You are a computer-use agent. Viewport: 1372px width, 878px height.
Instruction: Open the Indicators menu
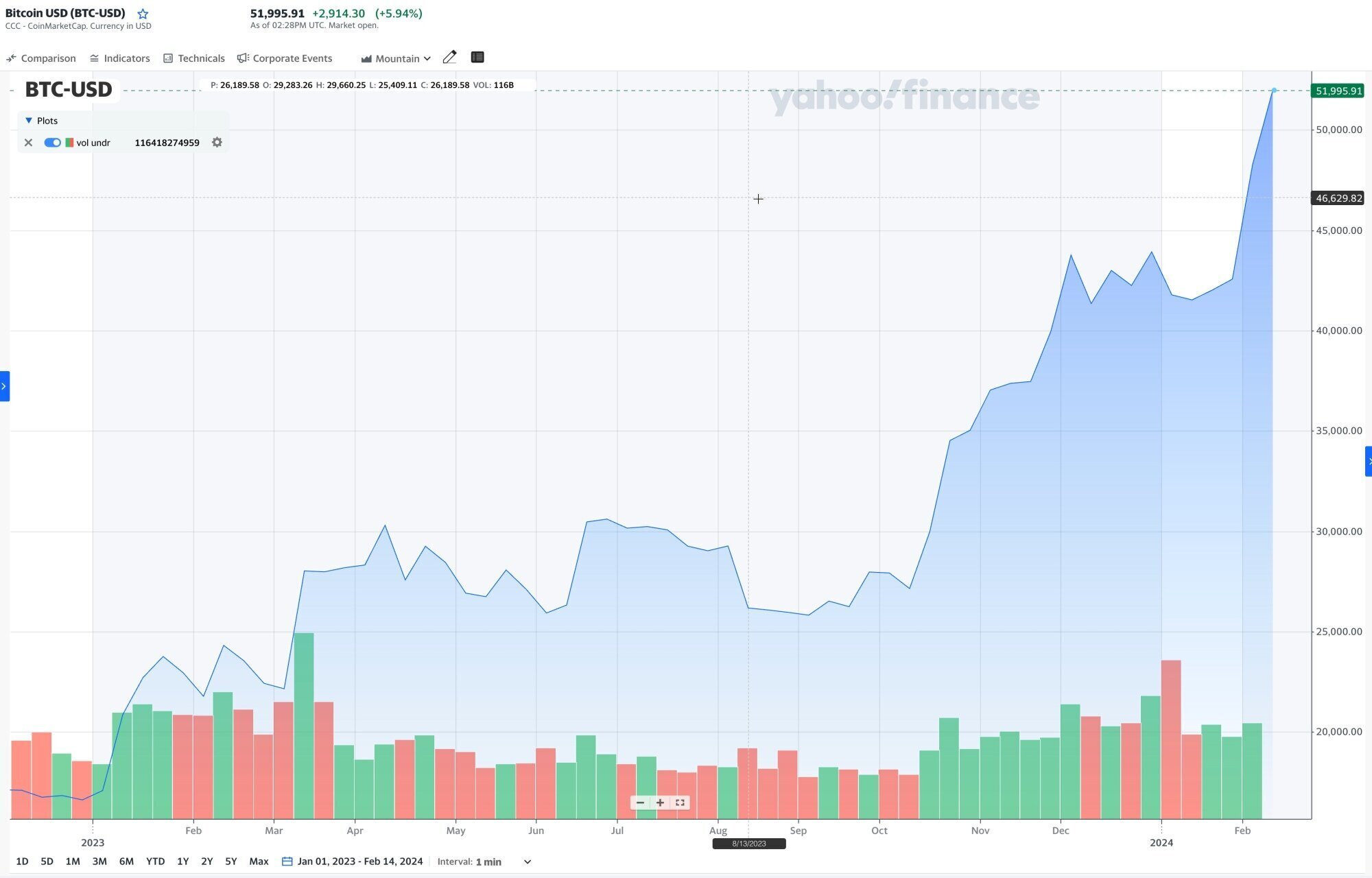(120, 58)
